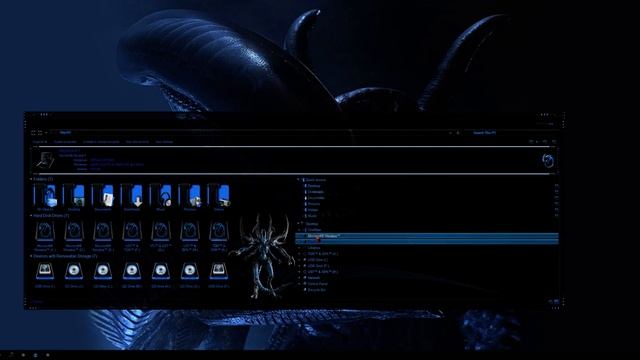Viewport: 640px width, 360px height.
Task: Open Control Panel in the navigation tree
Action: 317,284
